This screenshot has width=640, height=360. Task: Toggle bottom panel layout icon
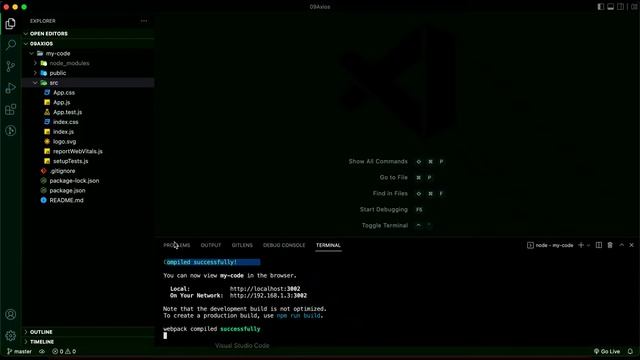click(x=611, y=7)
